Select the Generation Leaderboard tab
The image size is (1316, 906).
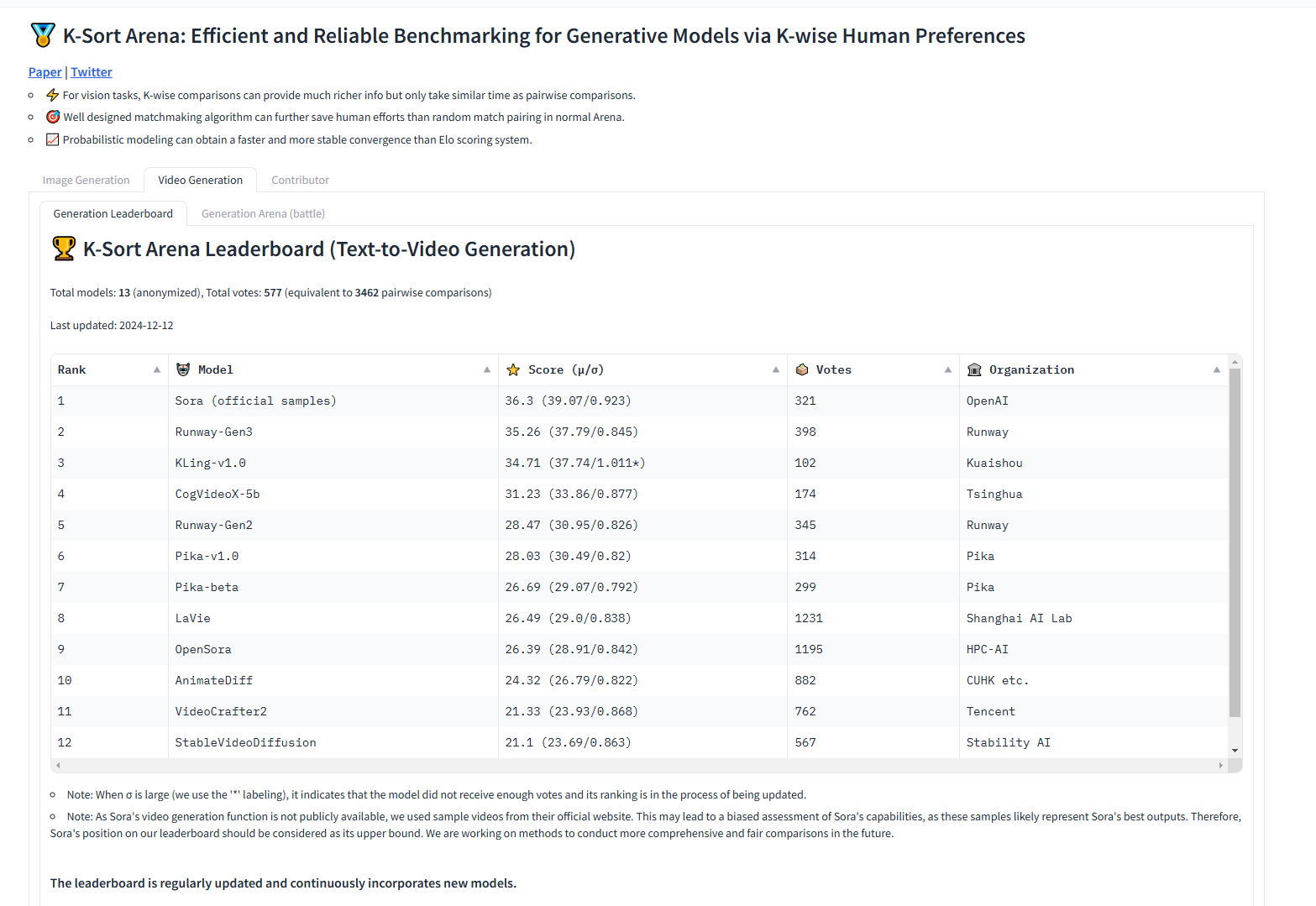(113, 213)
